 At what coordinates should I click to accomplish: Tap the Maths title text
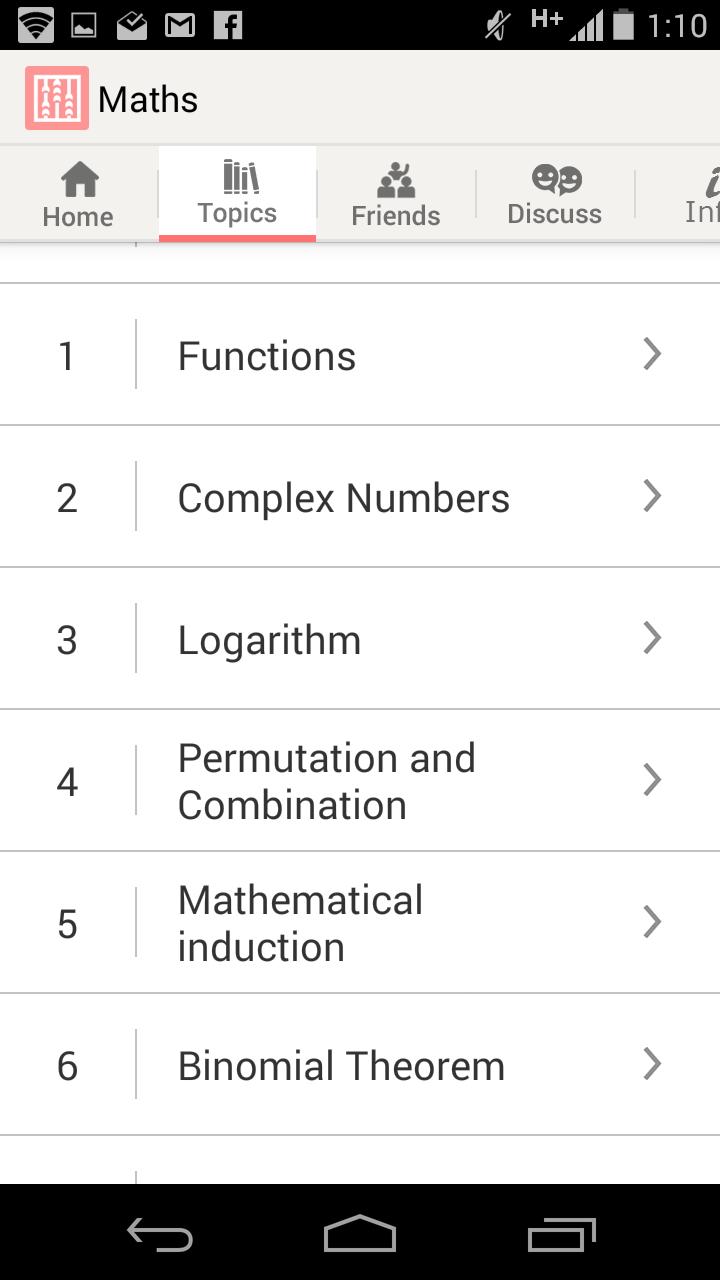pyautogui.click(x=148, y=99)
